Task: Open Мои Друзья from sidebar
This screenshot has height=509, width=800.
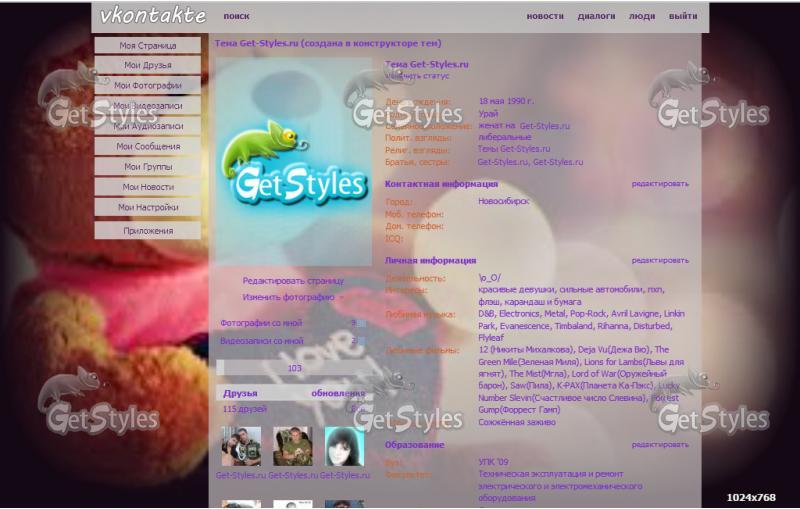Action: (148, 65)
